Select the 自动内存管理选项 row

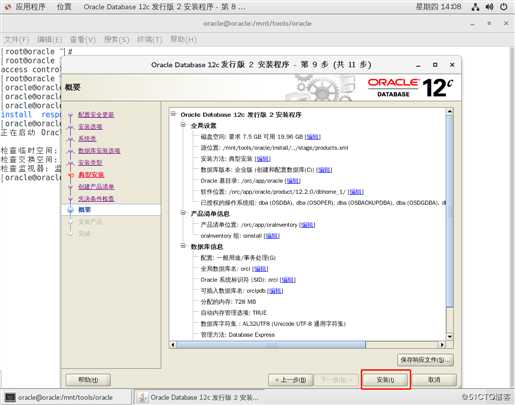tap(234, 313)
